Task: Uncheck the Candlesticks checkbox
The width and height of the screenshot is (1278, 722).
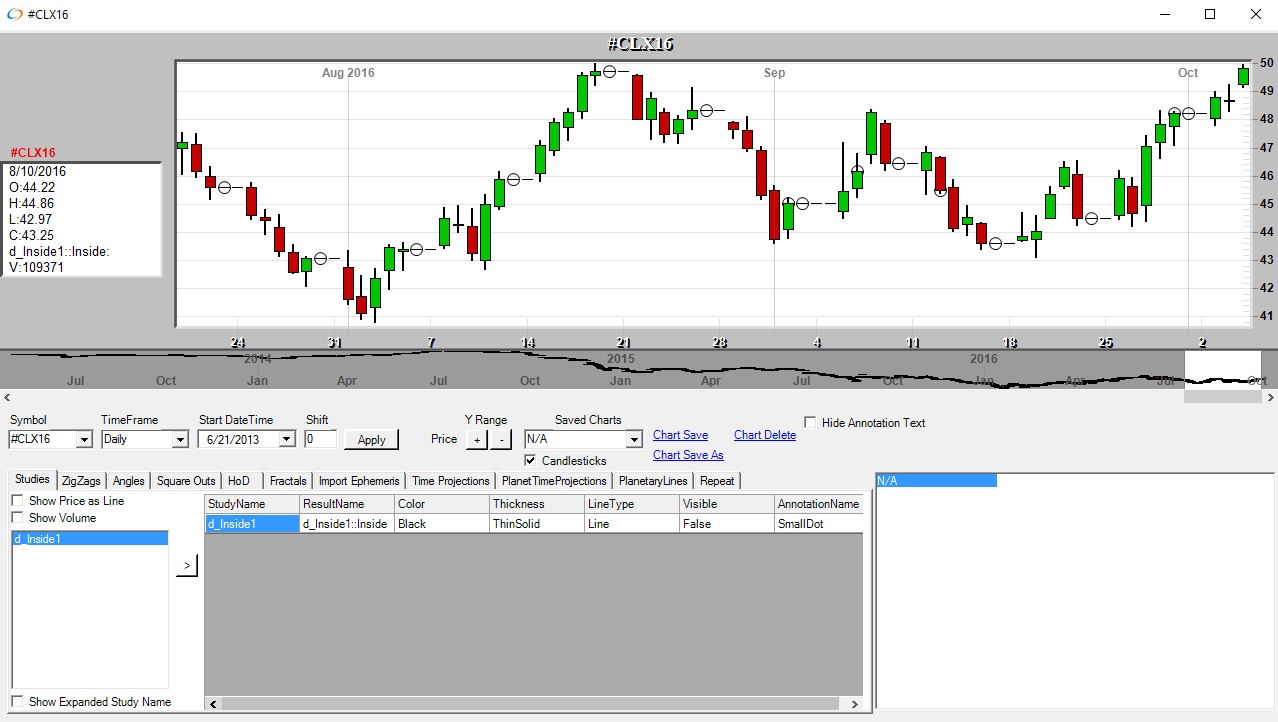Action: [x=531, y=461]
